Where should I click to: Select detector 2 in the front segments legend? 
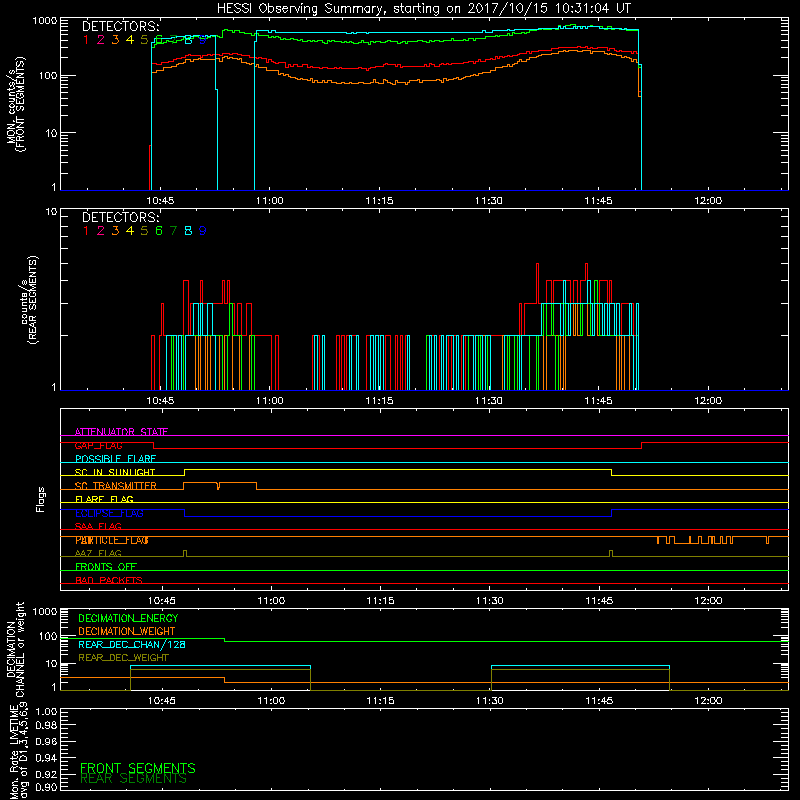pos(101,40)
